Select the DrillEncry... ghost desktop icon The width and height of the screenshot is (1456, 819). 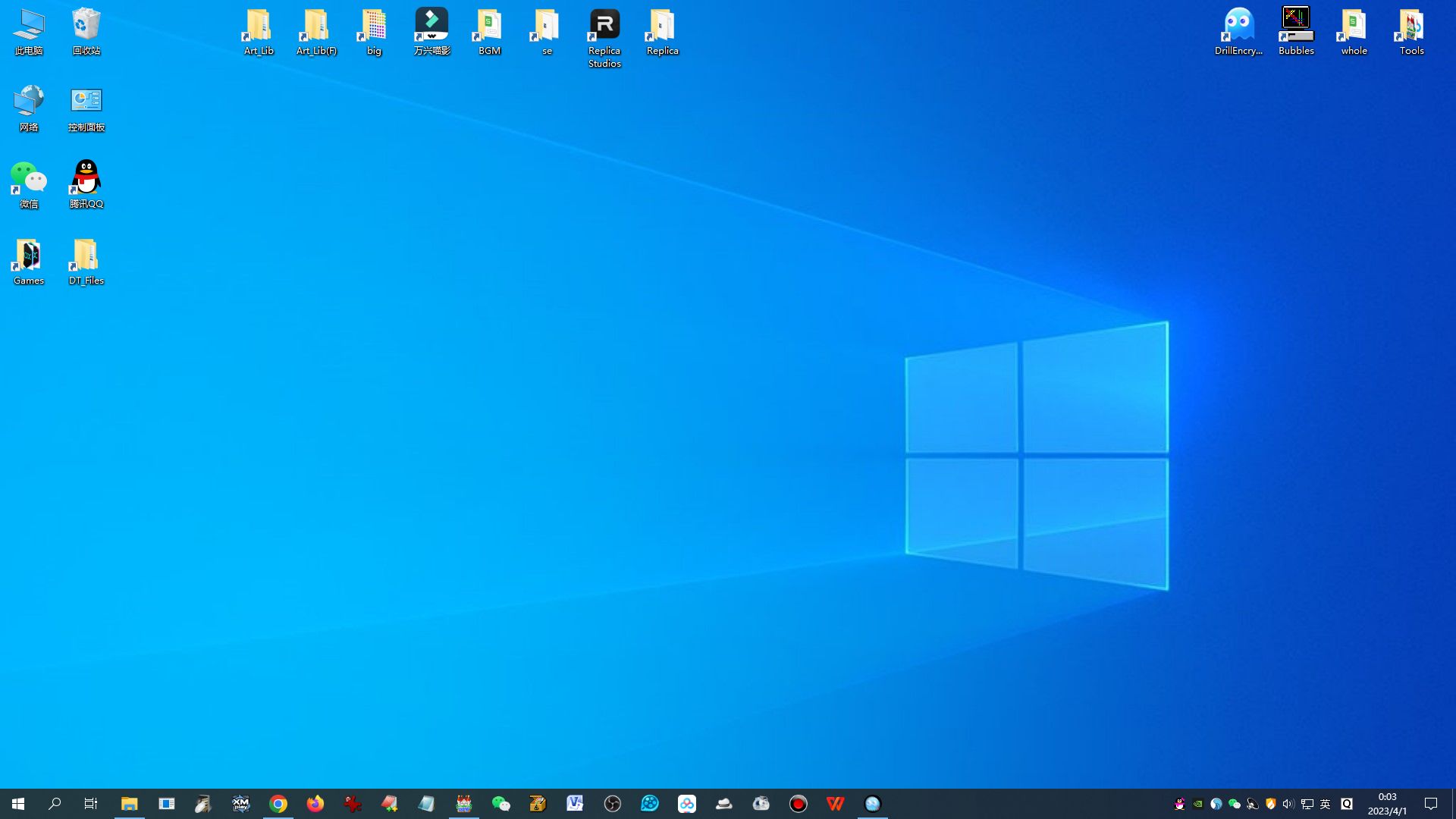1238,32
